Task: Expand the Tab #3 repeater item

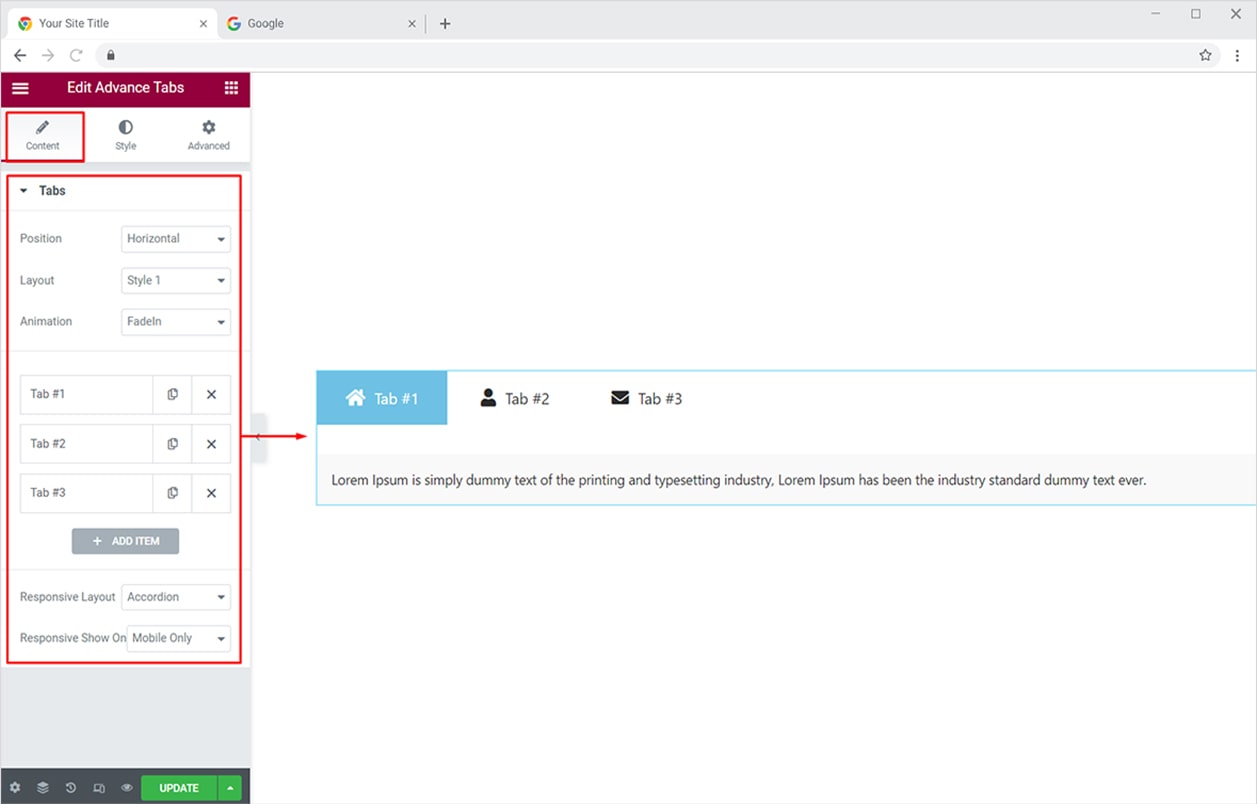Action: coord(86,493)
